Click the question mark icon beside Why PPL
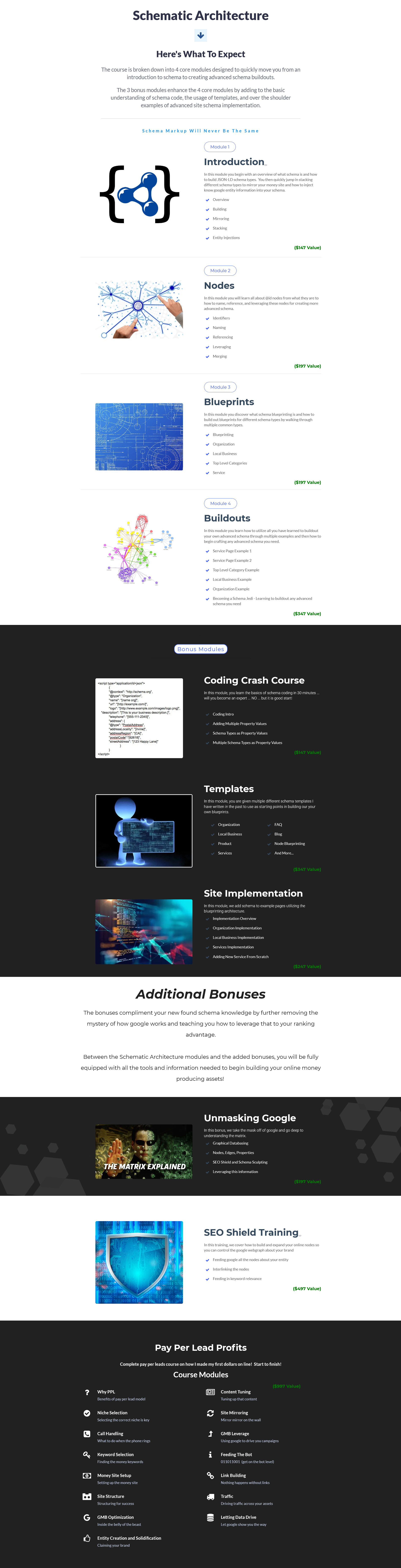 87,1392
